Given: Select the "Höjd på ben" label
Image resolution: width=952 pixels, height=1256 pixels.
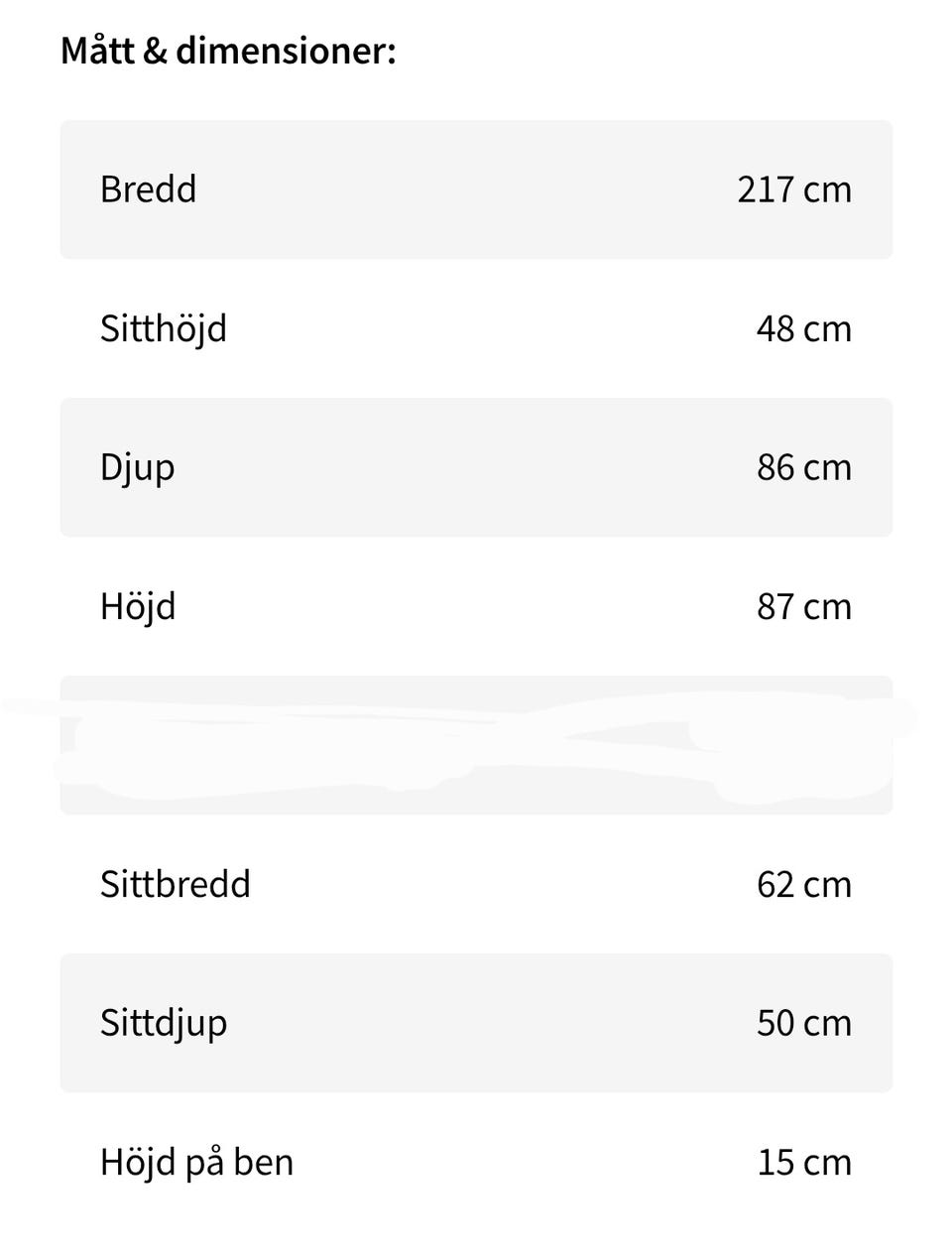Looking at the screenshot, I should coord(196,1162).
